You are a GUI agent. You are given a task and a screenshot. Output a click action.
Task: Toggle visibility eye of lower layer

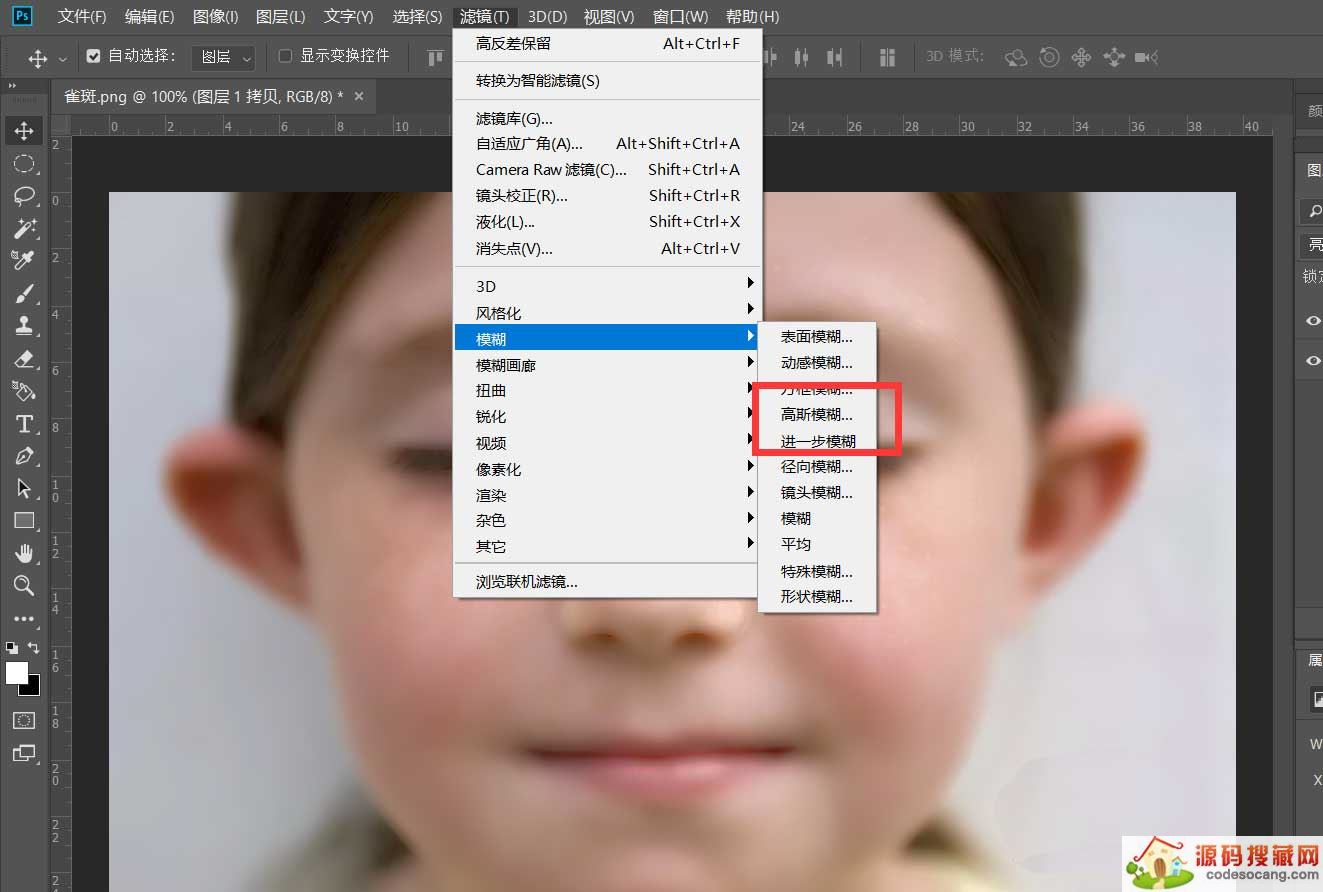coord(1314,360)
